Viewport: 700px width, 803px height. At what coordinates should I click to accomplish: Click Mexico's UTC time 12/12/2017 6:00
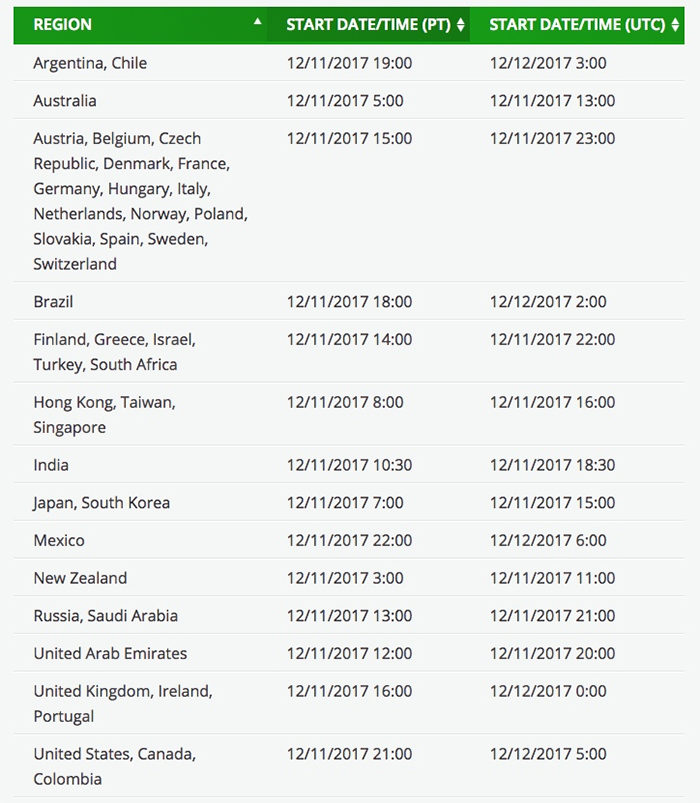[548, 540]
